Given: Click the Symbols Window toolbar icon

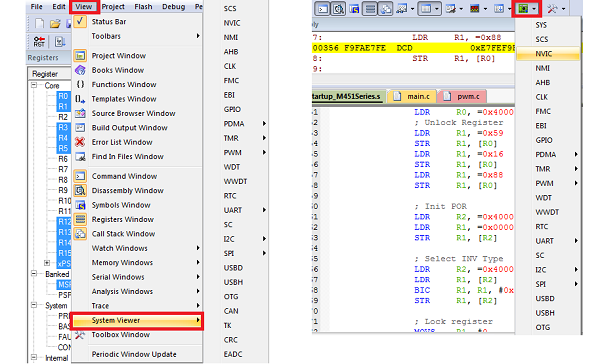Looking at the screenshot, I should [354, 8].
